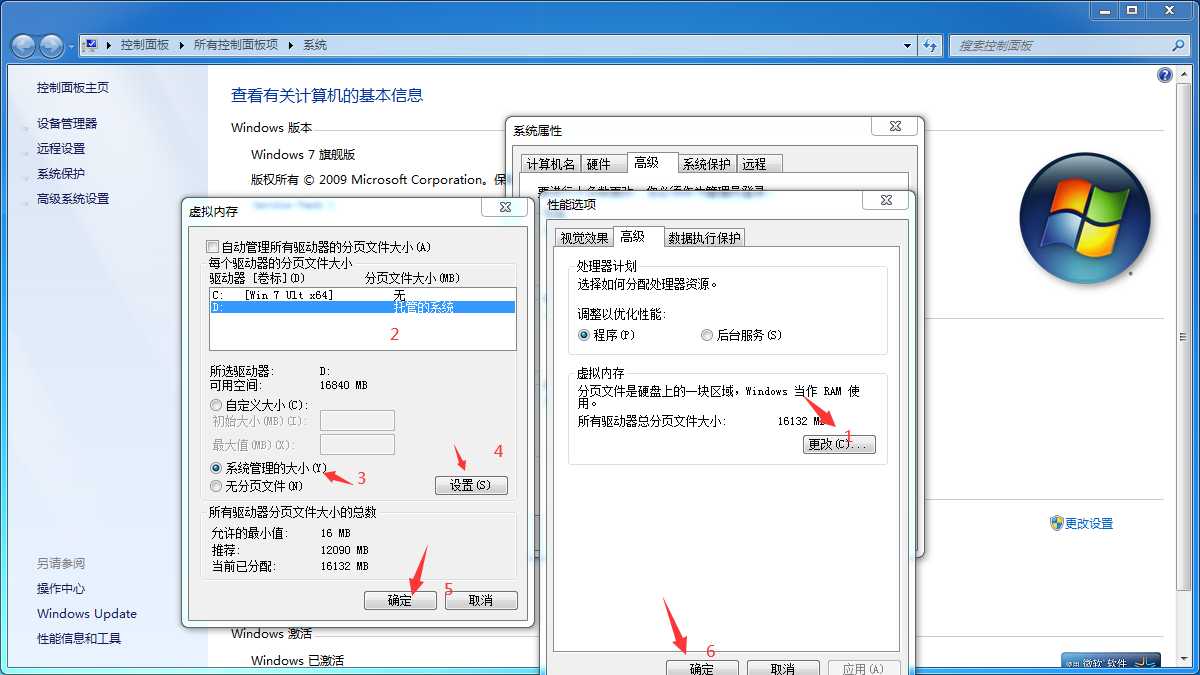Open 系统保护 link in sidebar
Screen dimensions: 1200x675
[61, 173]
